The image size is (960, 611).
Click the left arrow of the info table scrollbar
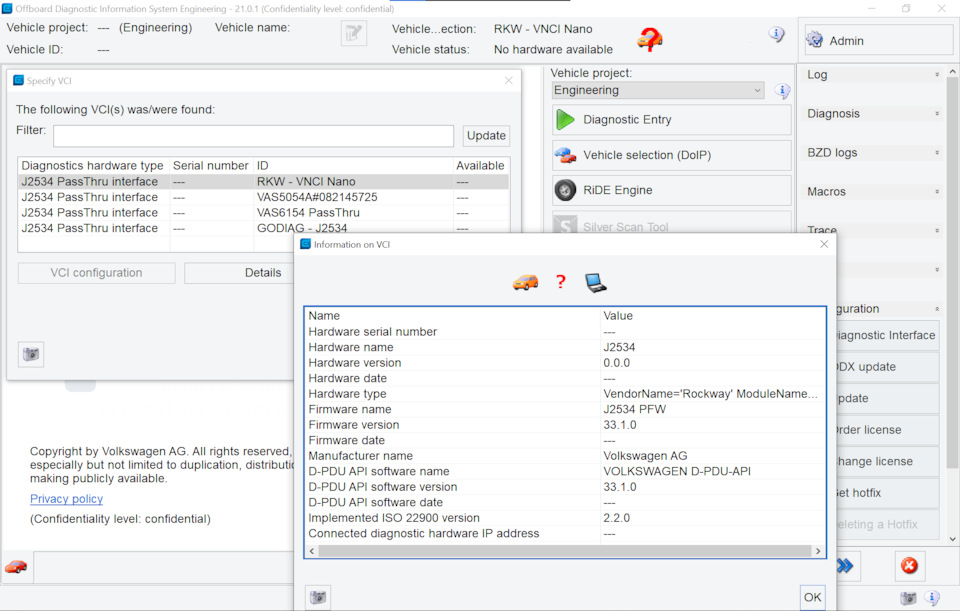[x=312, y=551]
